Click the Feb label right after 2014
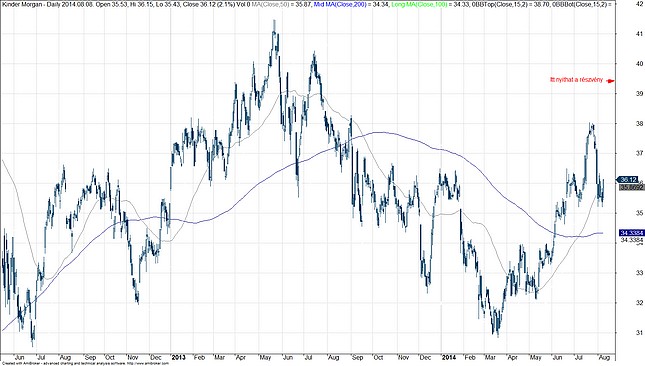The image size is (645, 366). click(x=469, y=357)
